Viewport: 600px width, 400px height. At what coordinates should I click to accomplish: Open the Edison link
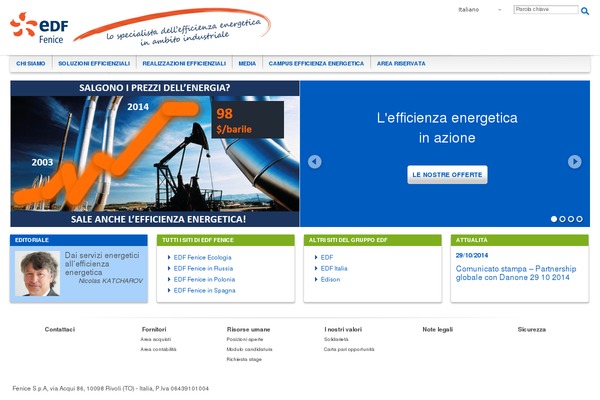[330, 279]
